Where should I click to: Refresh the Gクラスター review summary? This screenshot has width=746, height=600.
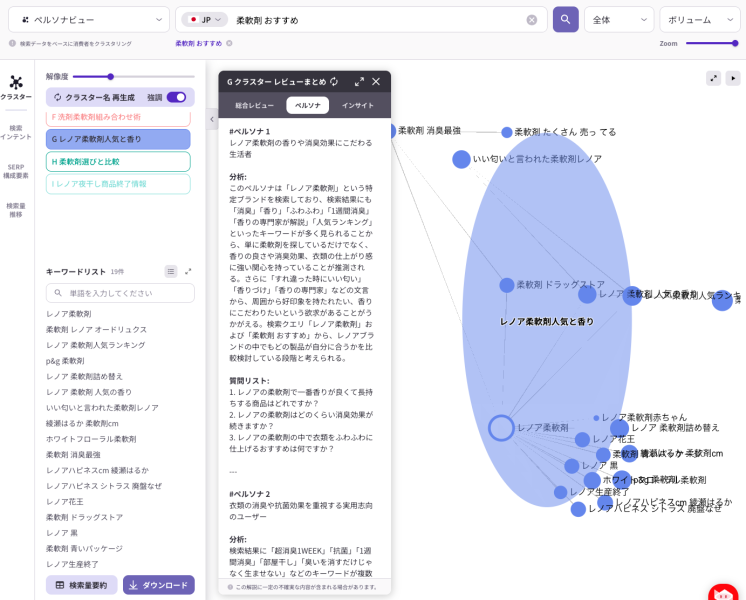334,82
